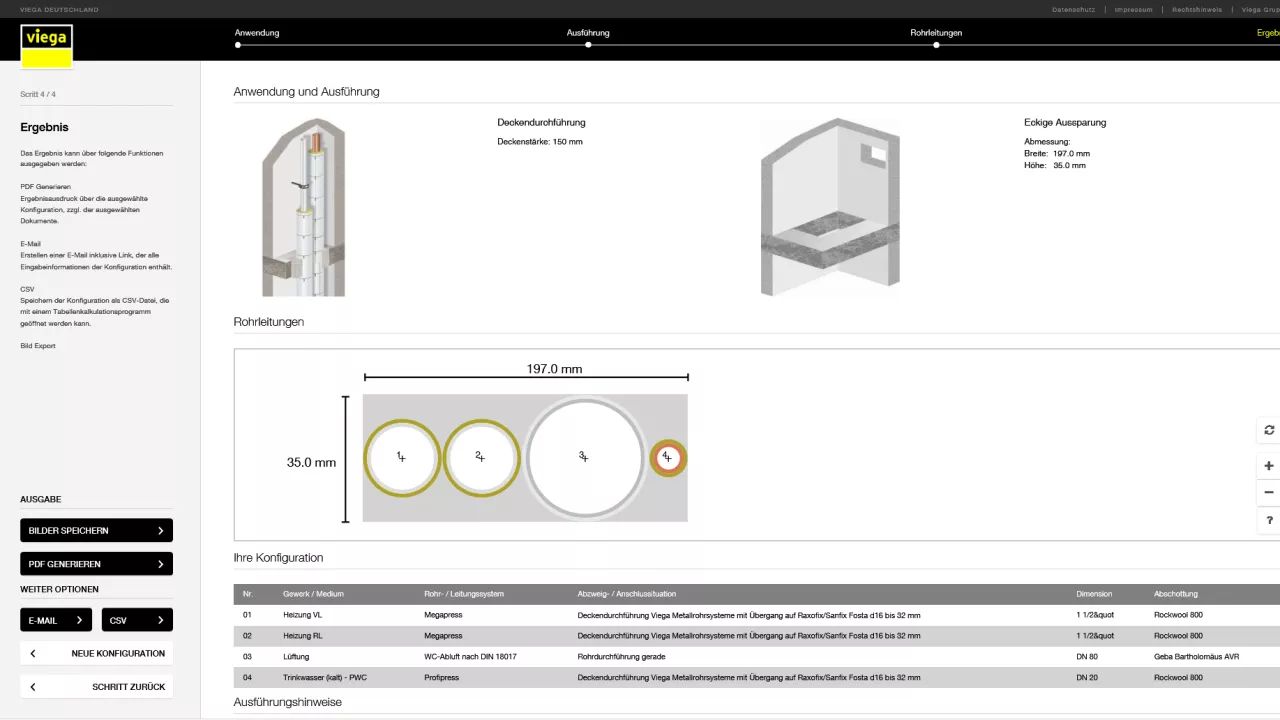Open help with the question mark icon

[x=1269, y=520]
